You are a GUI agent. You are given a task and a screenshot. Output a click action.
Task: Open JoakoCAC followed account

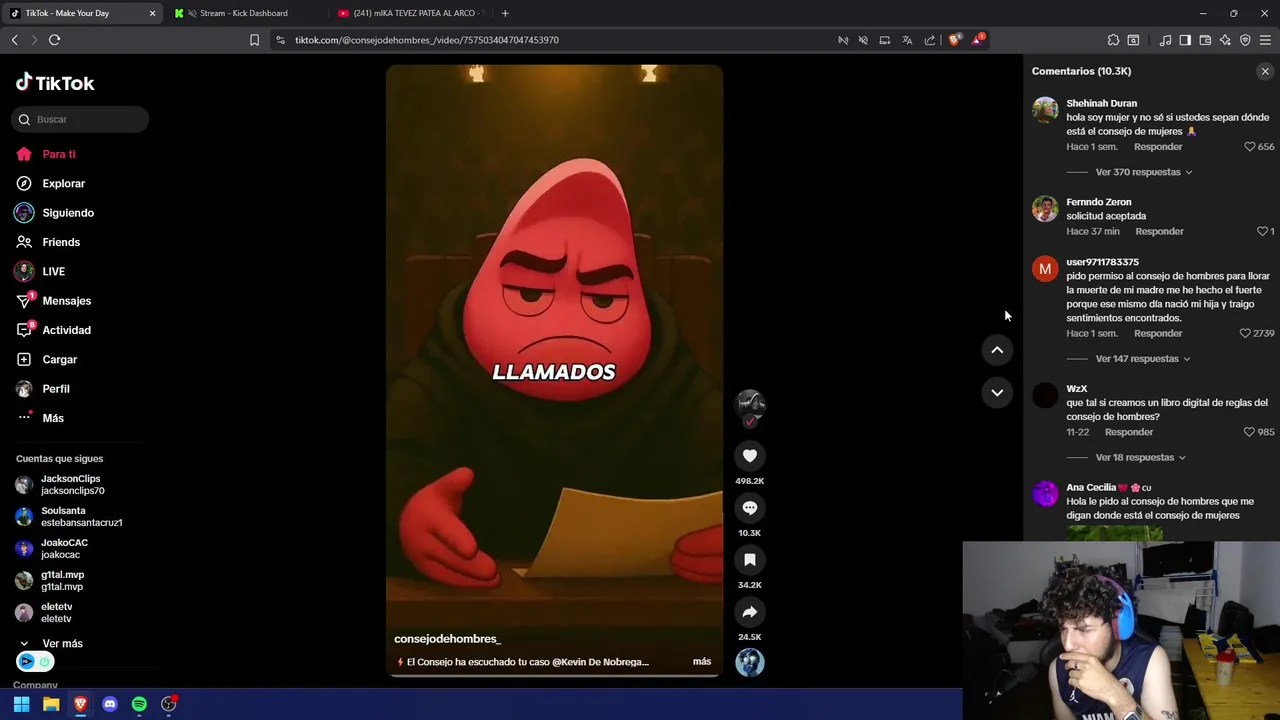(x=52, y=549)
